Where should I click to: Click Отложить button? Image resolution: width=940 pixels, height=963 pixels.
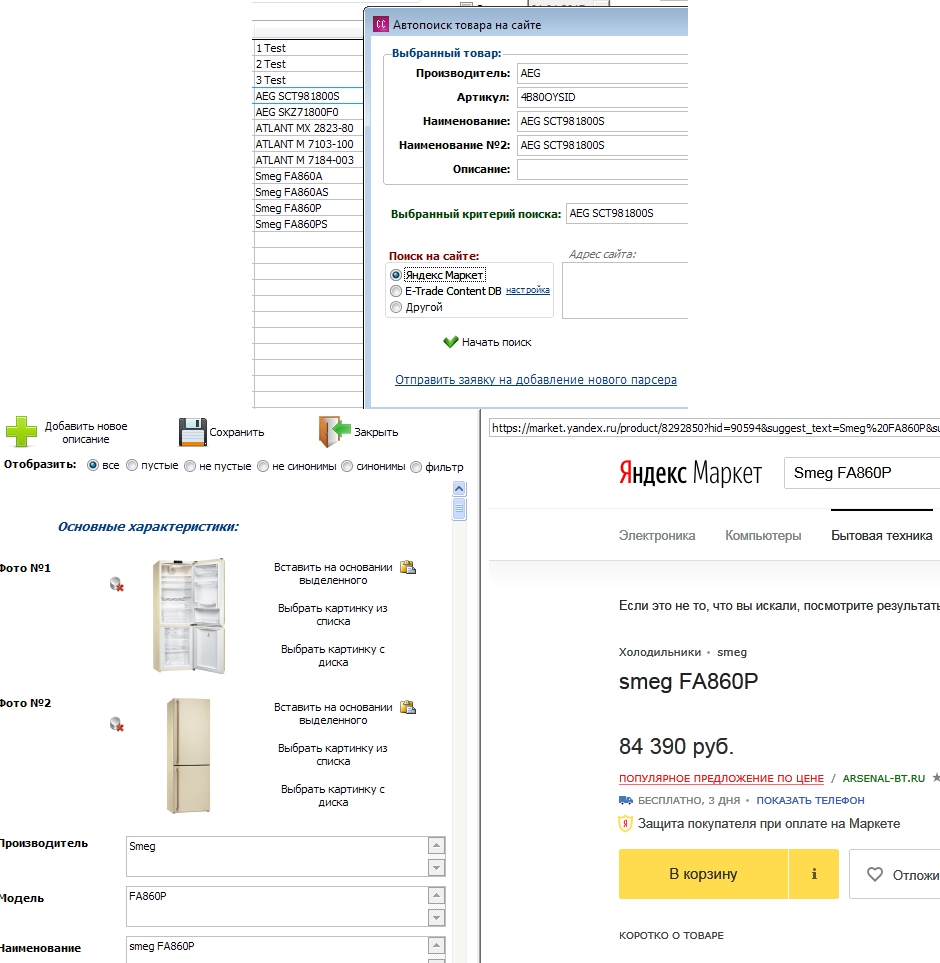pos(895,874)
